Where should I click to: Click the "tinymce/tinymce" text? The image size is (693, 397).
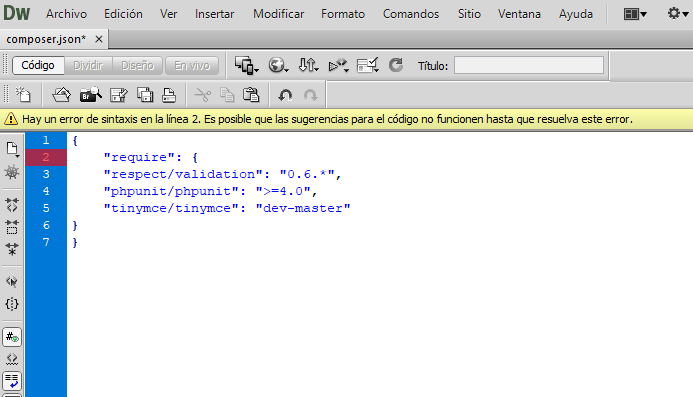click(171, 208)
